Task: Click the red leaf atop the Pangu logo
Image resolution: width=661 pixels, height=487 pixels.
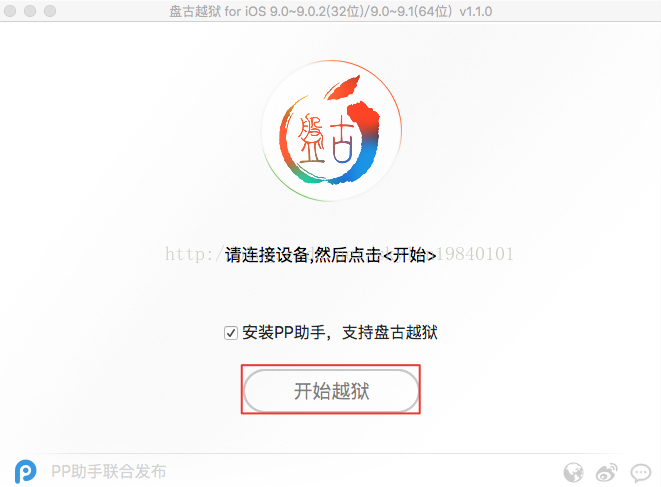Action: pos(344,87)
